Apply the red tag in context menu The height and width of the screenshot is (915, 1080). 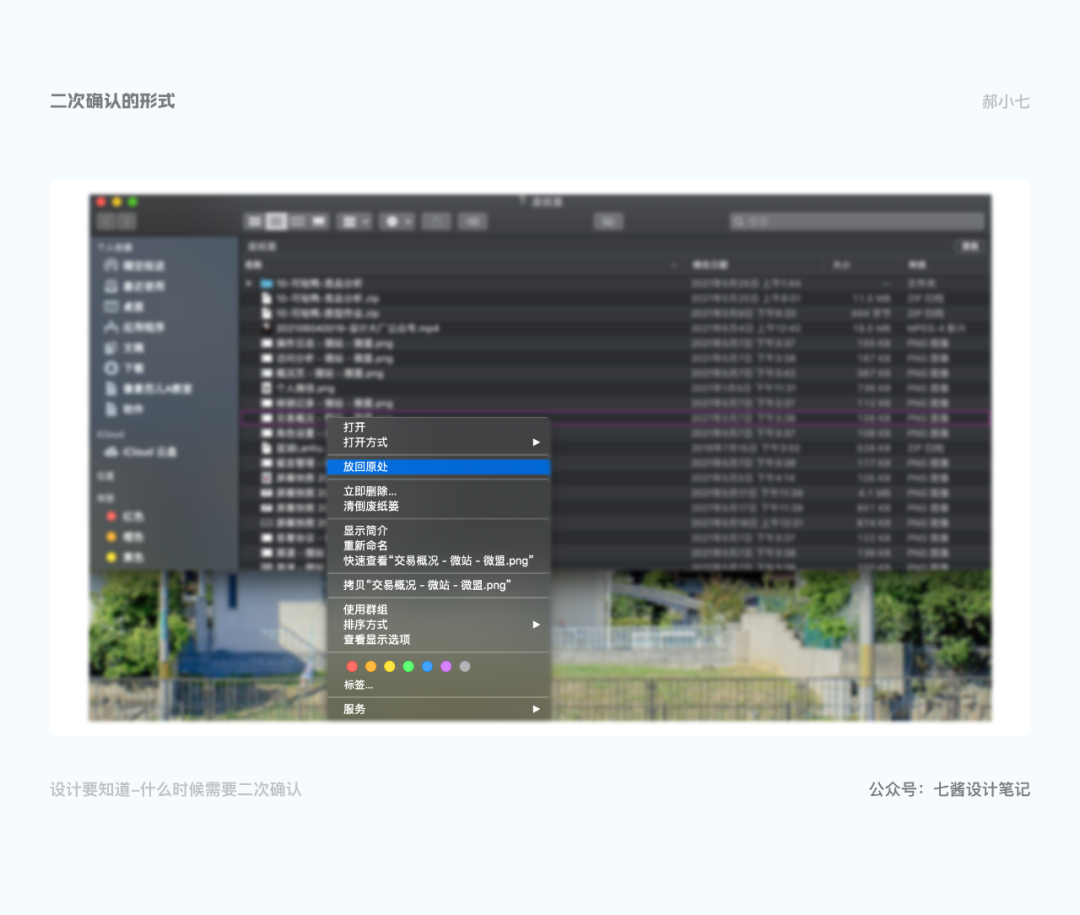pos(352,667)
